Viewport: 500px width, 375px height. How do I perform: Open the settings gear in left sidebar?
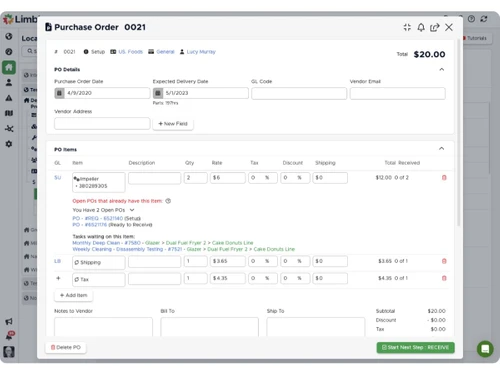[x=9, y=144]
